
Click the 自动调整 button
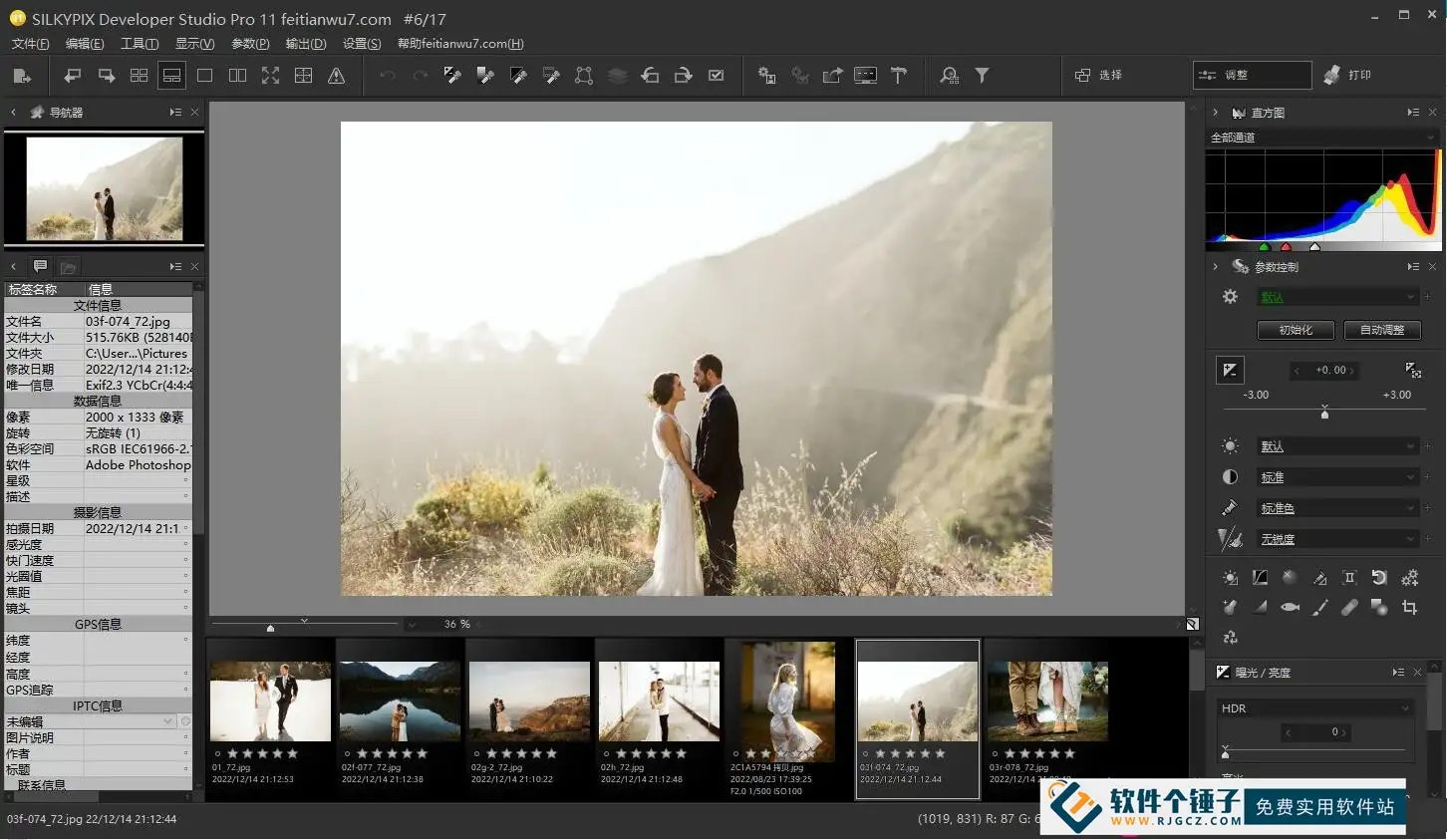(x=1382, y=330)
